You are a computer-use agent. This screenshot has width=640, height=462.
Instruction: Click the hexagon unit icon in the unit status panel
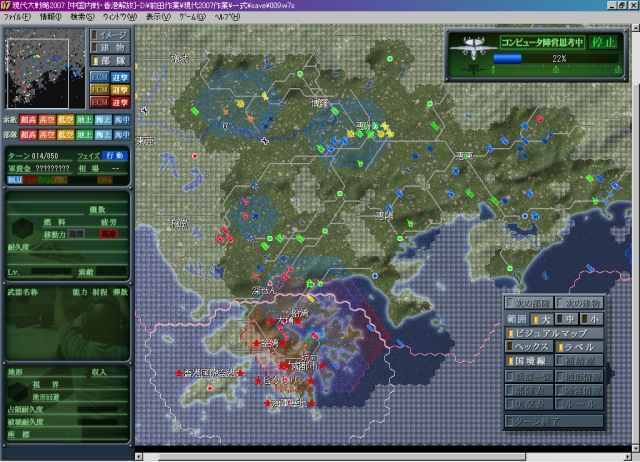22,228
